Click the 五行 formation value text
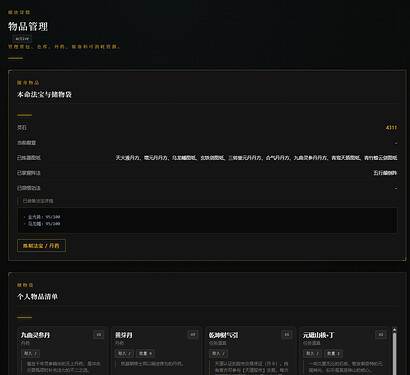Viewport: 410px width, 375px height. pos(385,173)
